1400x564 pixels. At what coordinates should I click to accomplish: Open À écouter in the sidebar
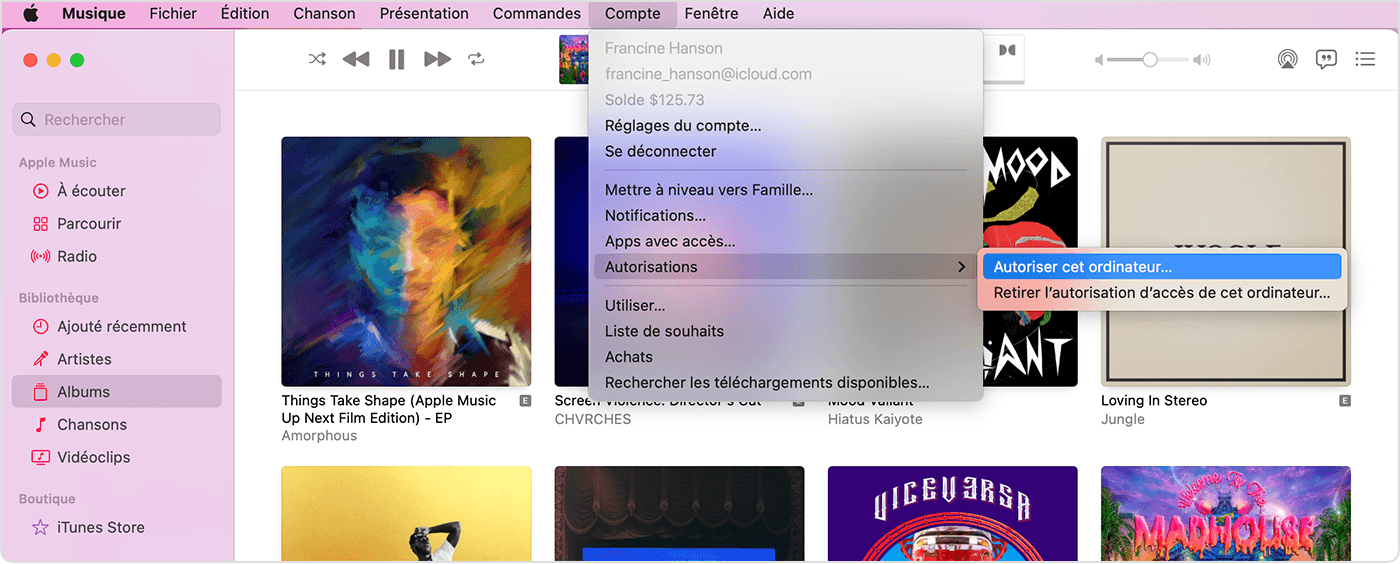tap(117, 191)
